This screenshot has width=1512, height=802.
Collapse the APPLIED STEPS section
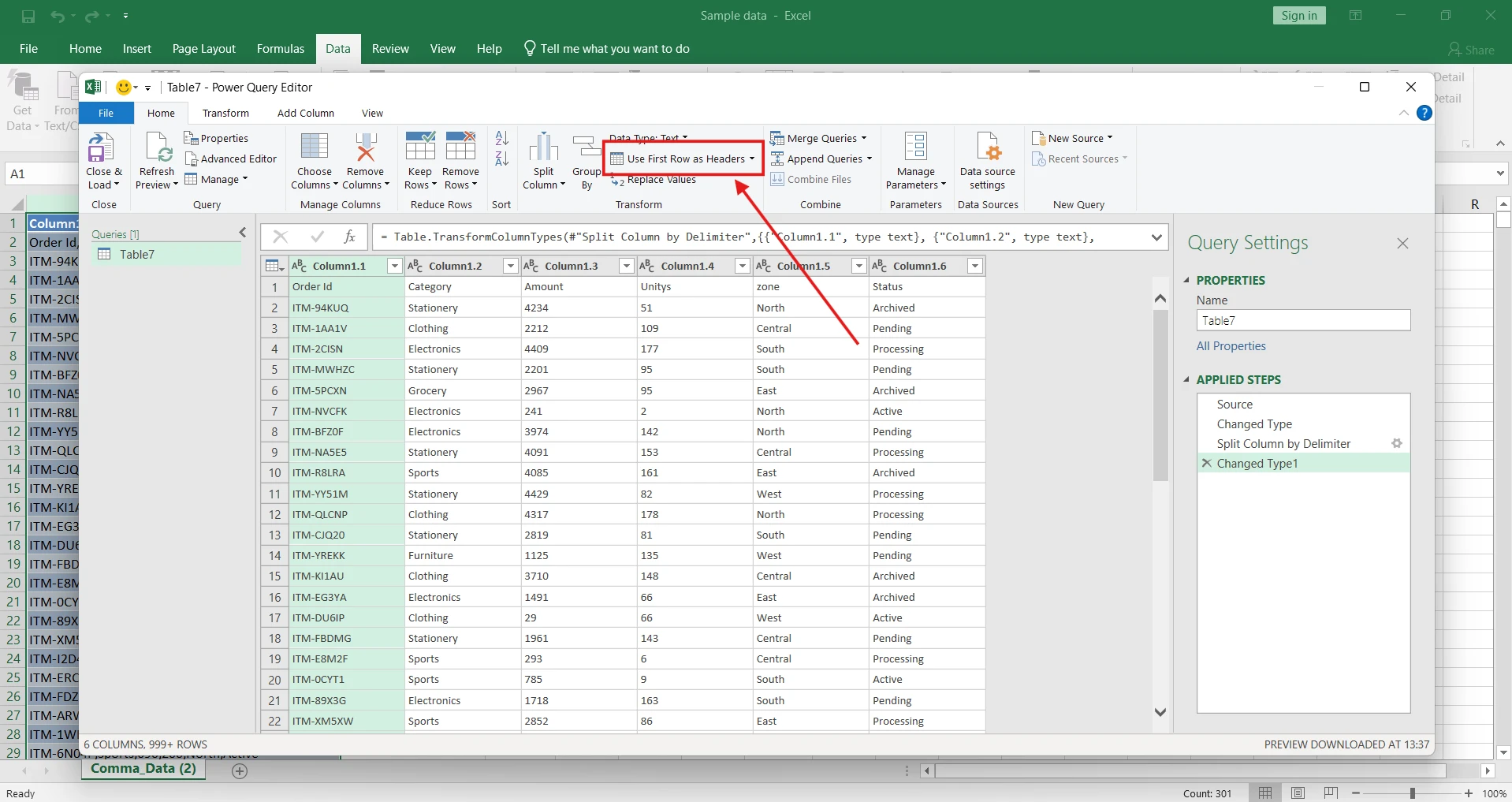(x=1186, y=380)
